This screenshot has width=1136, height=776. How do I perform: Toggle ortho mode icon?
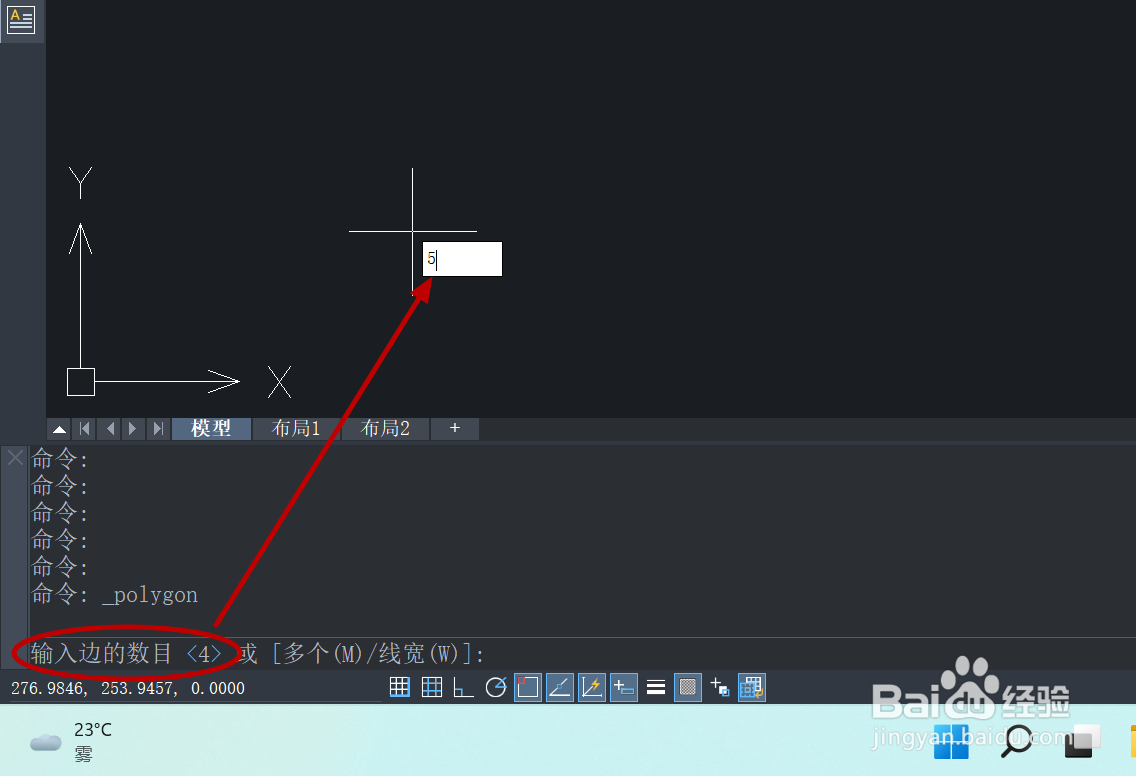pos(464,687)
